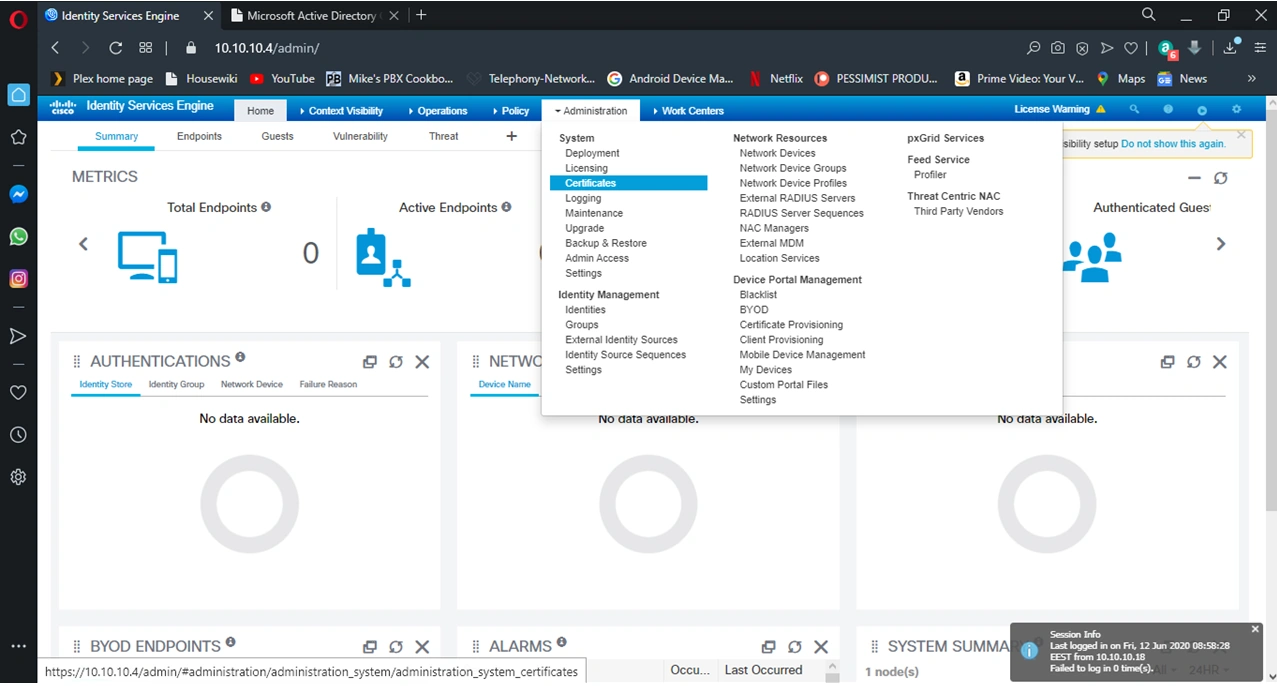This screenshot has height=686, width=1277.
Task: Open the Housewiki bookmark
Action: click(203, 78)
